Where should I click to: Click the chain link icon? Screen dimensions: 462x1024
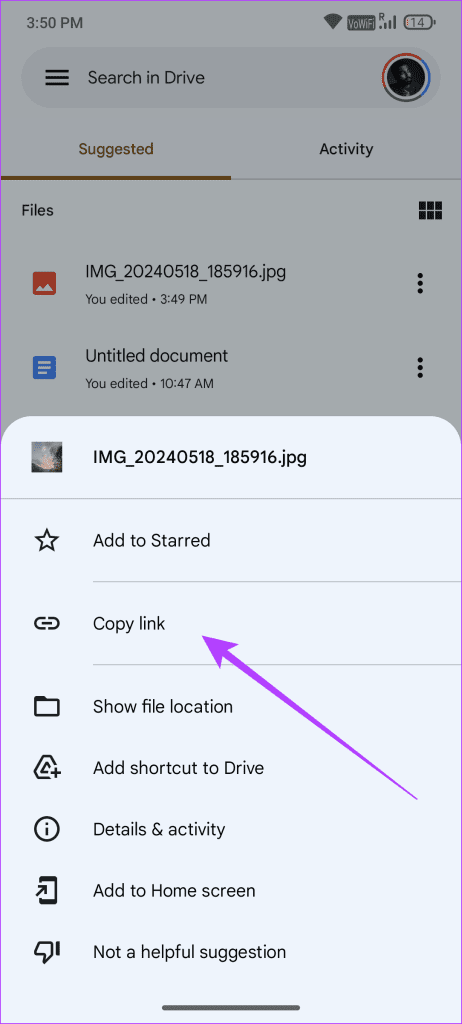(46, 624)
